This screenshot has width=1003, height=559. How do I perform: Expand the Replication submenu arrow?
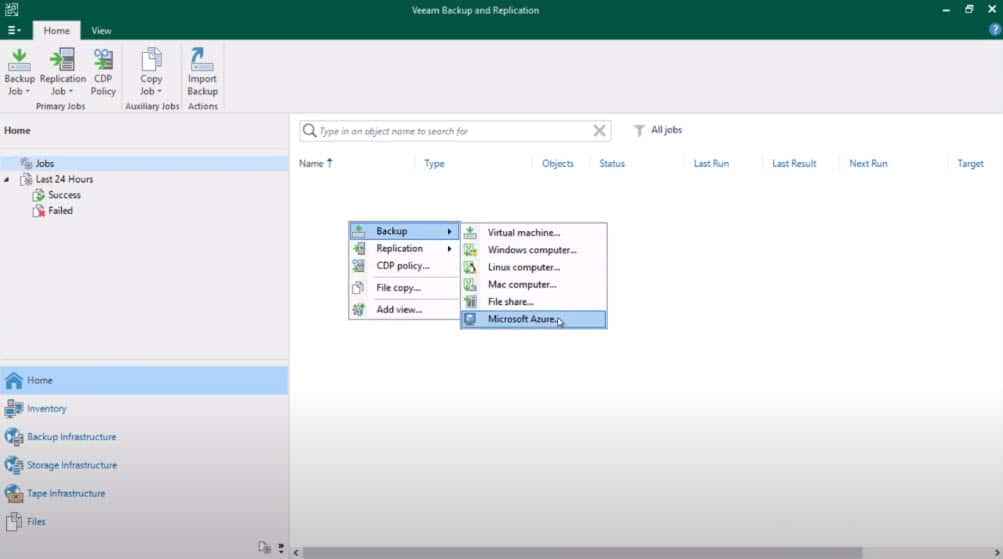tap(450, 249)
